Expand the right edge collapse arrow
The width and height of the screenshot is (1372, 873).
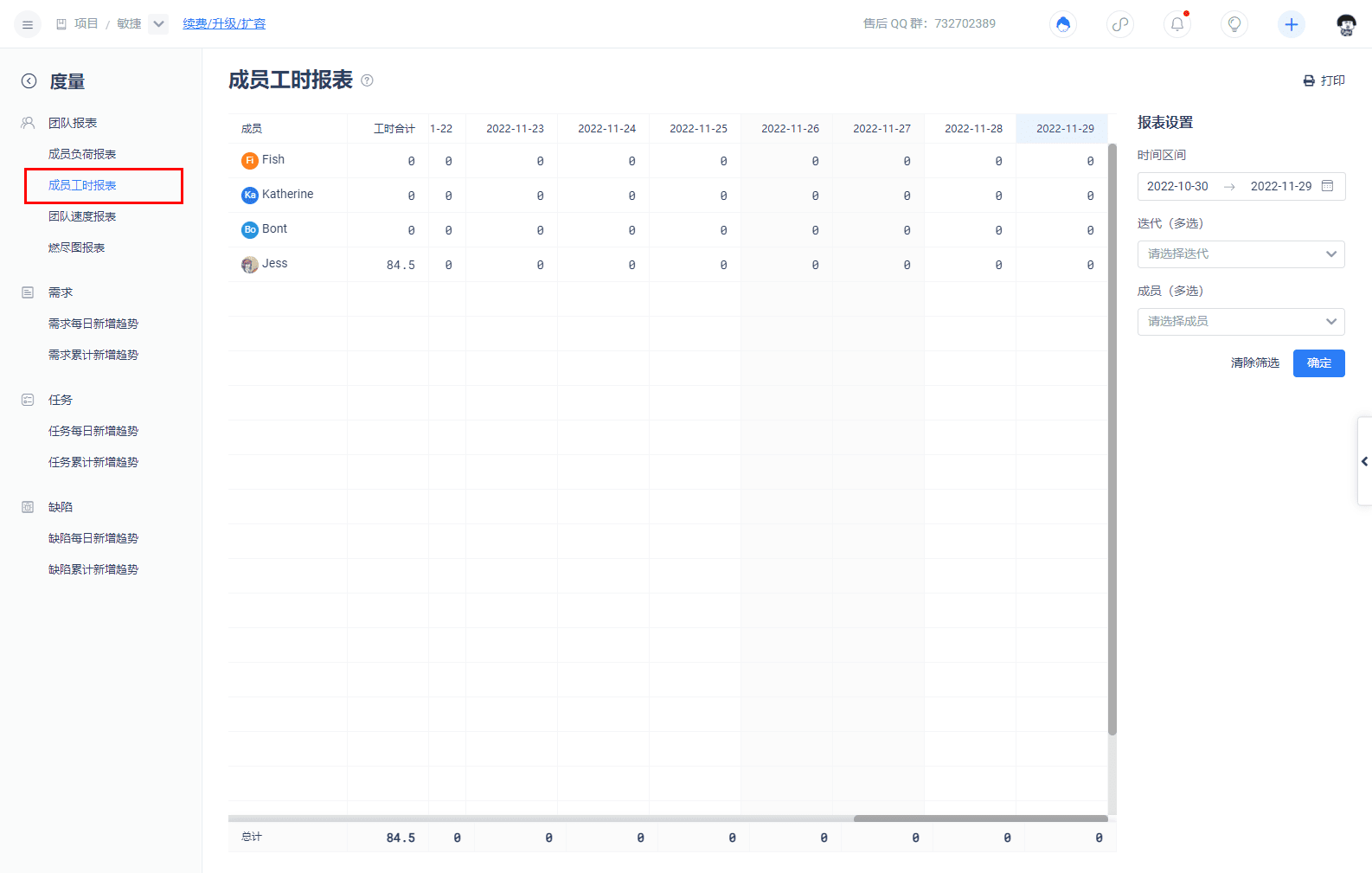click(x=1365, y=461)
